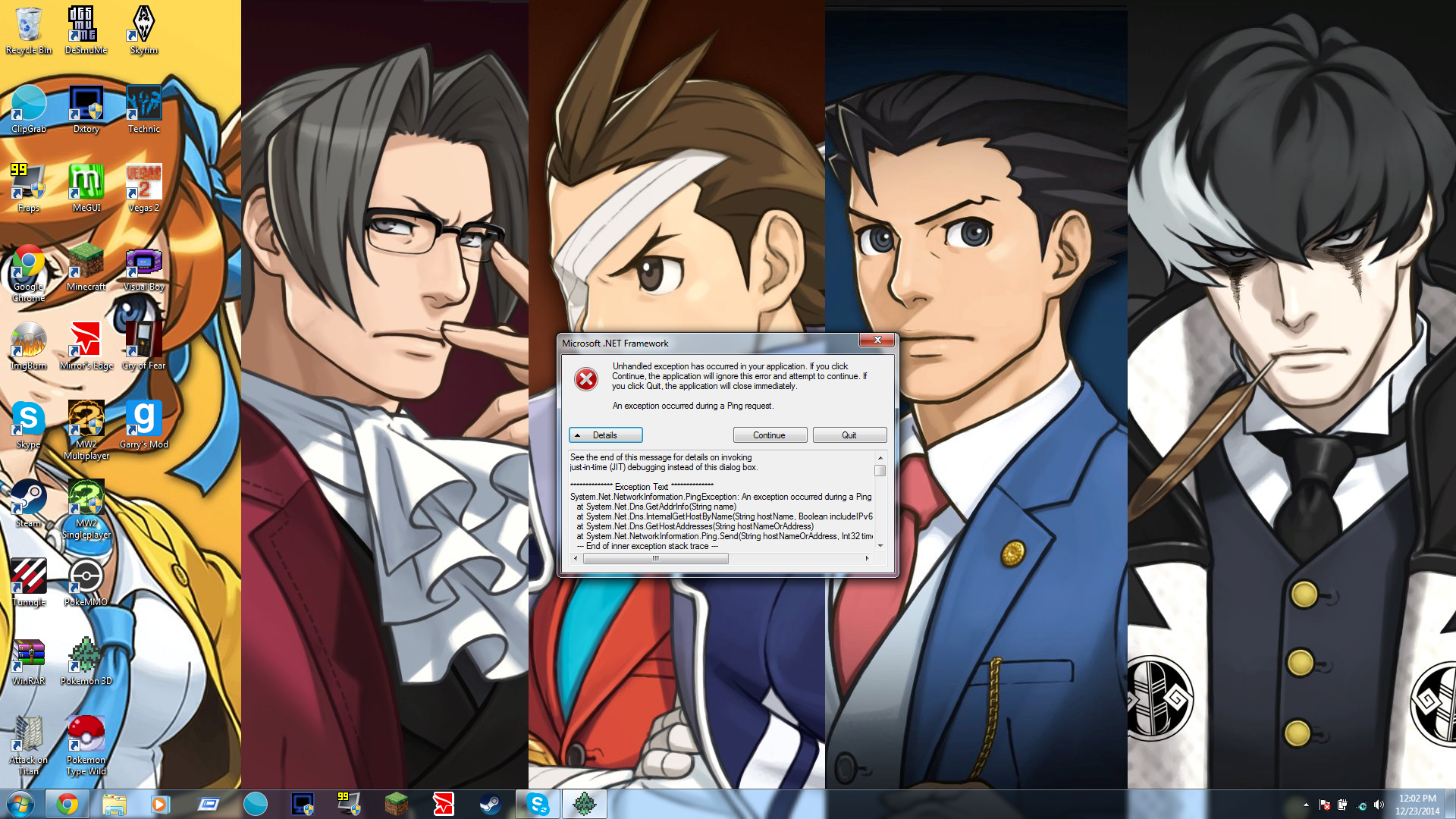
Task: Click the red error icon in the dialog
Action: point(586,378)
